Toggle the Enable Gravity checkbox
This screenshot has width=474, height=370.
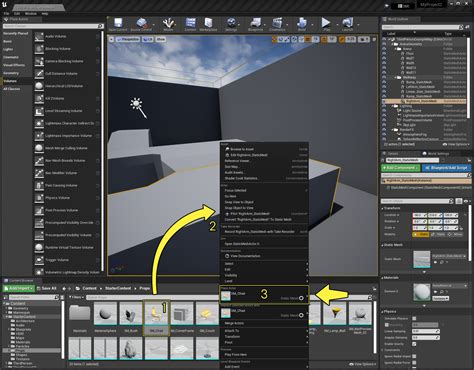click(414, 344)
